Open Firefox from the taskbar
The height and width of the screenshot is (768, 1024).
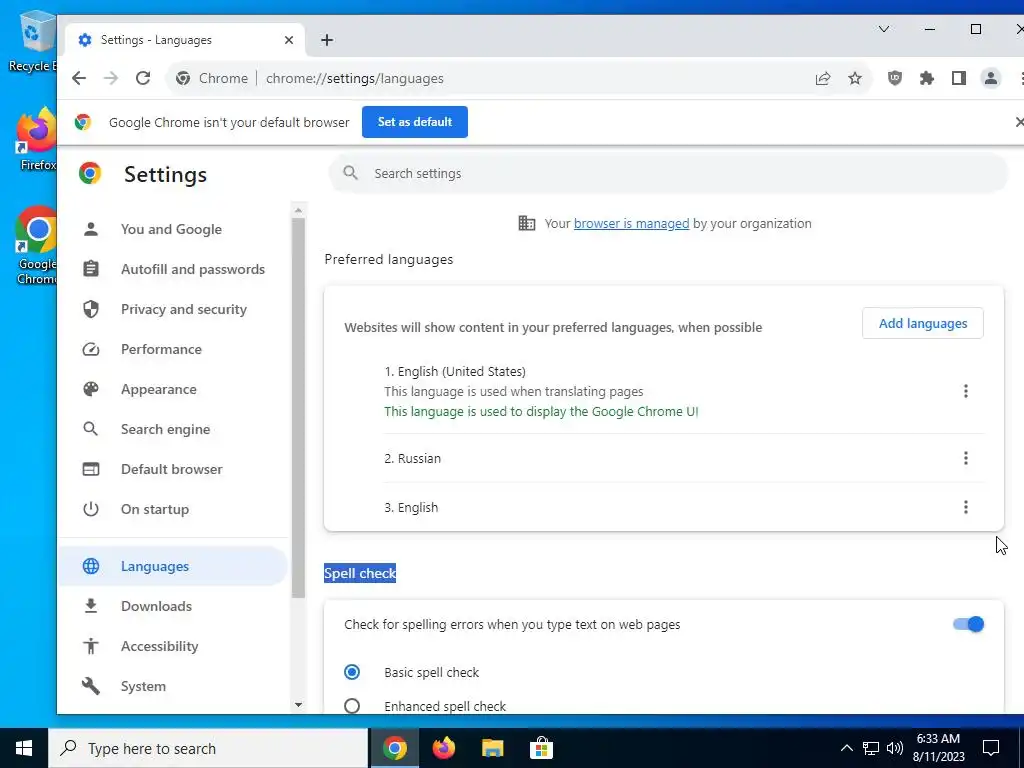point(444,748)
